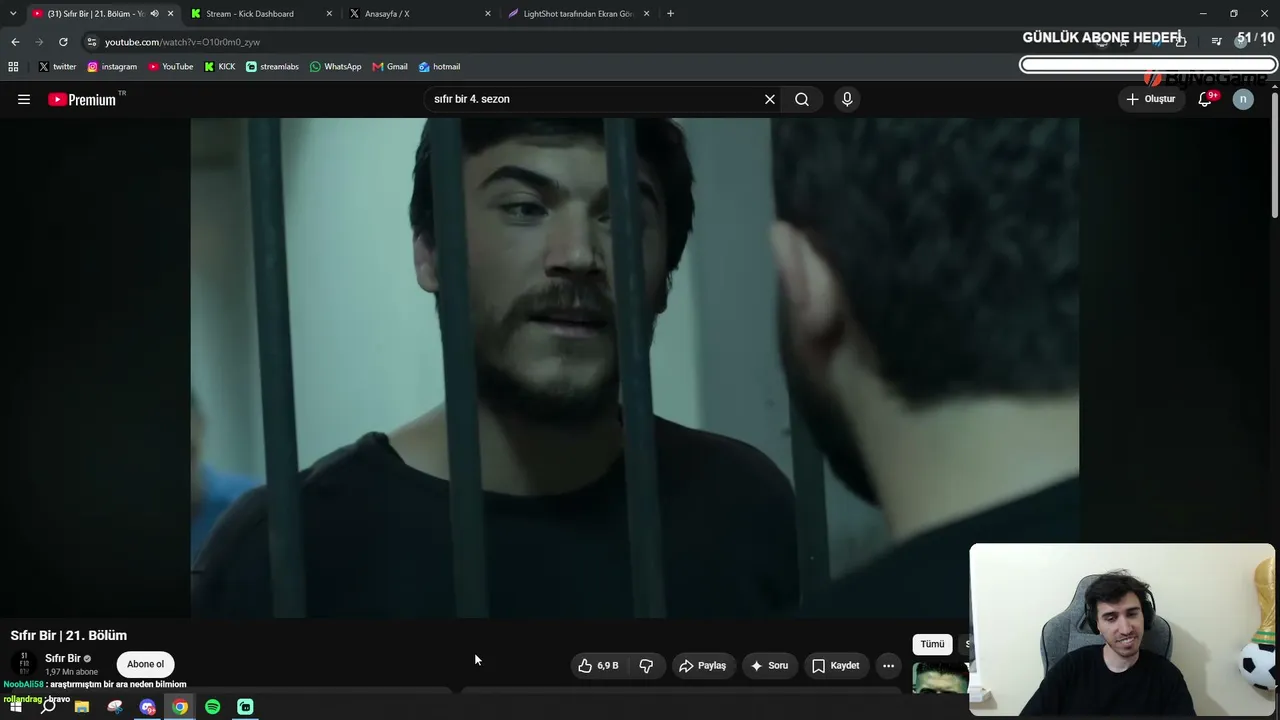Click the address bar URL
1280x720 pixels.
pos(182,42)
